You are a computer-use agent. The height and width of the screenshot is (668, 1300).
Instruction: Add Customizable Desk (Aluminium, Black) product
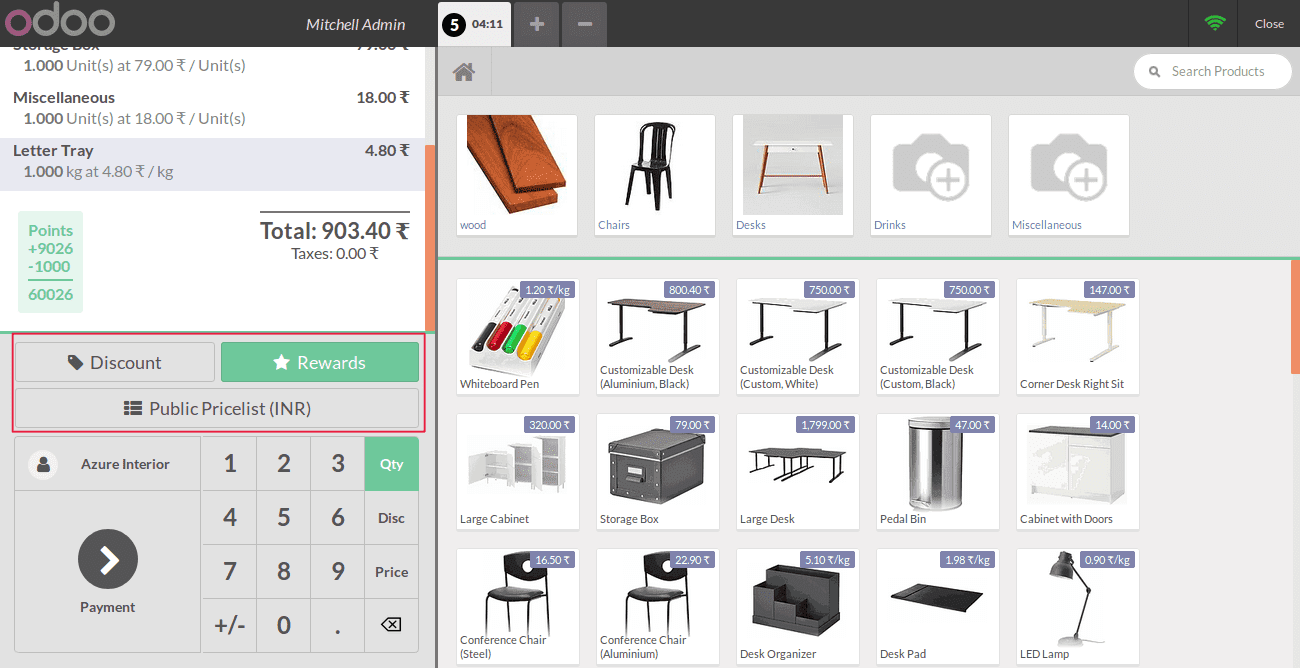click(657, 336)
